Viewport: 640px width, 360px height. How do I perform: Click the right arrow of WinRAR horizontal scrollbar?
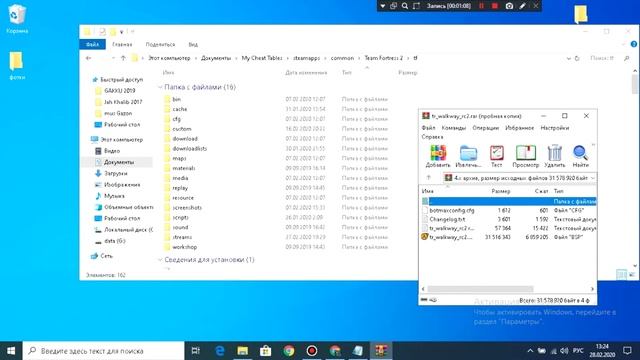pyautogui.click(x=592, y=289)
